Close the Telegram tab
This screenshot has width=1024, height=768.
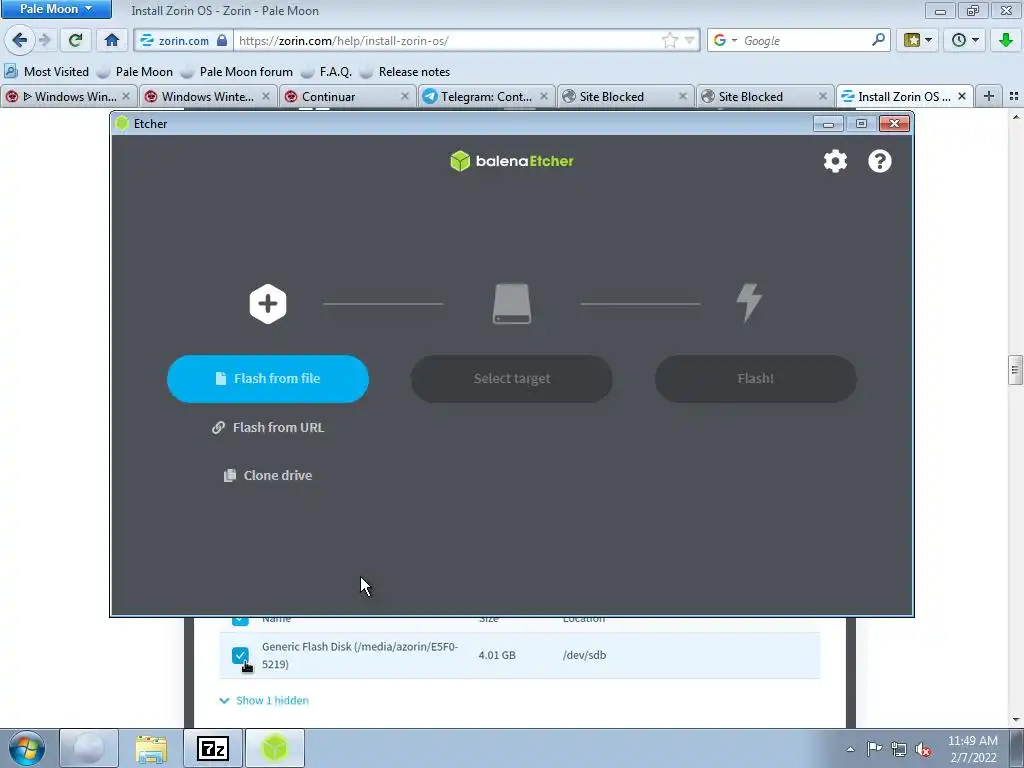tap(544, 97)
